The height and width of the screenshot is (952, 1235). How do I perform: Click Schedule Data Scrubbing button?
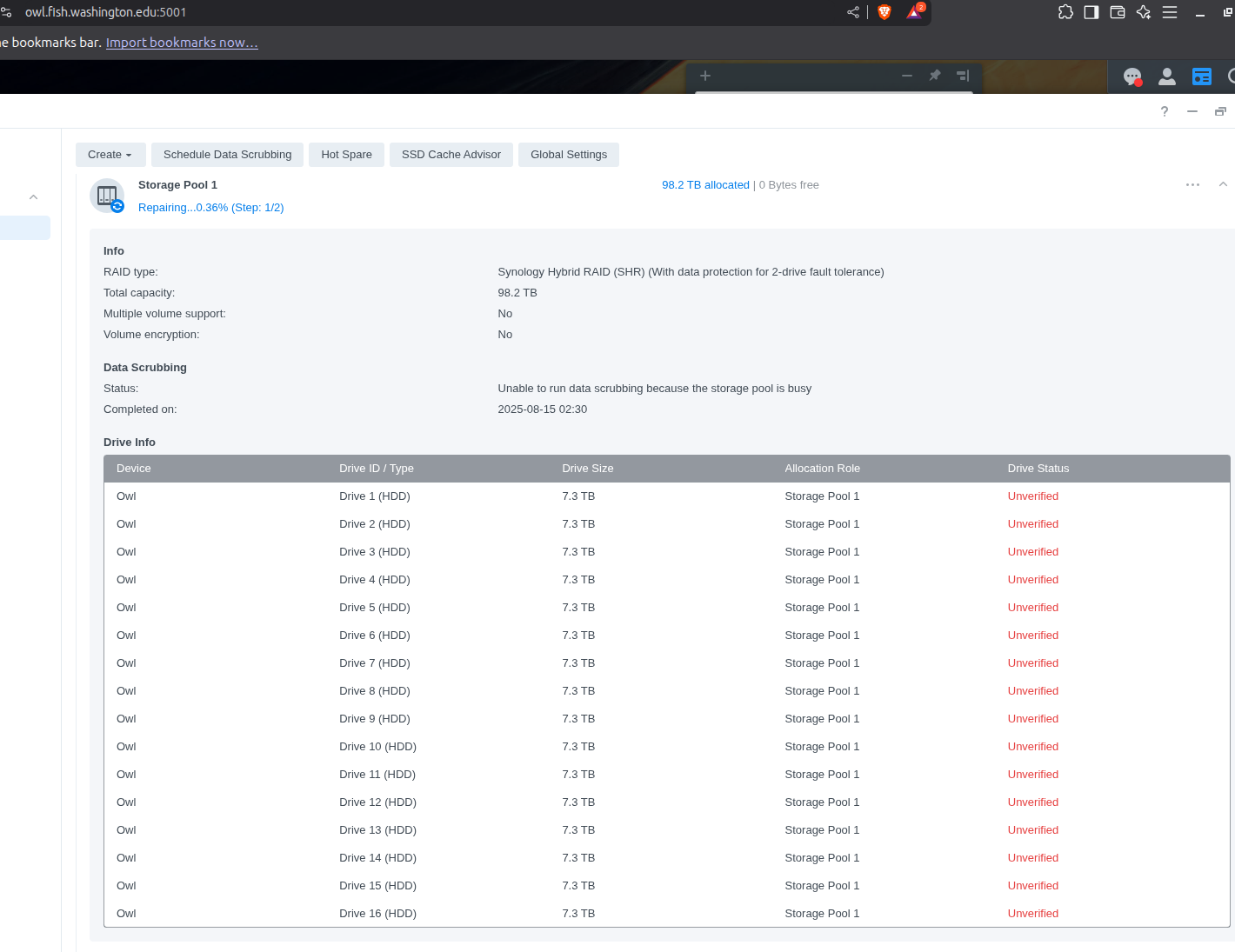(x=227, y=155)
